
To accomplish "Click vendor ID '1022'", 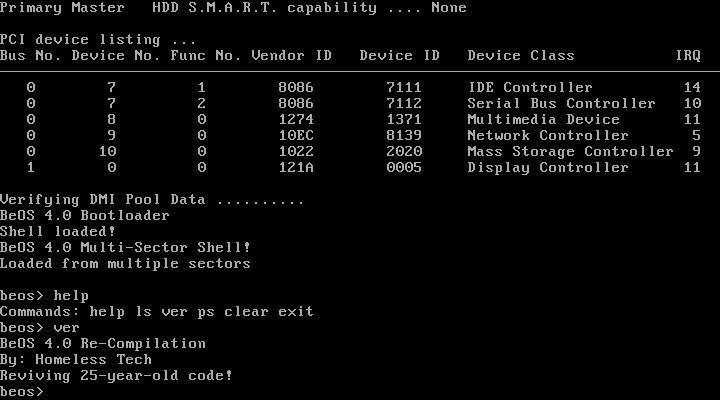I will (x=296, y=152).
